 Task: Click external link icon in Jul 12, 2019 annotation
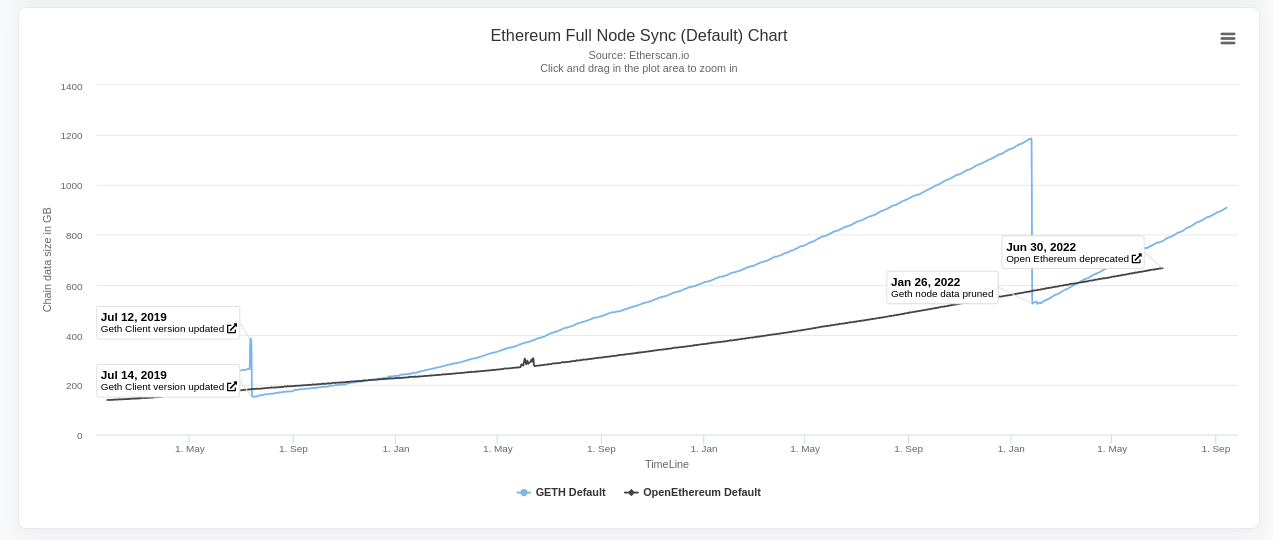[232, 328]
